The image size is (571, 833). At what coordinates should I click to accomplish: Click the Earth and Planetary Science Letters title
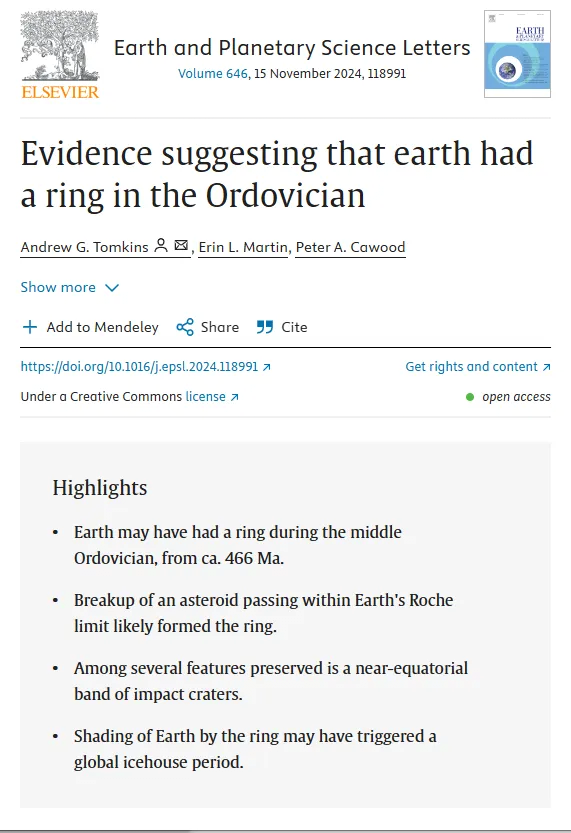[292, 48]
